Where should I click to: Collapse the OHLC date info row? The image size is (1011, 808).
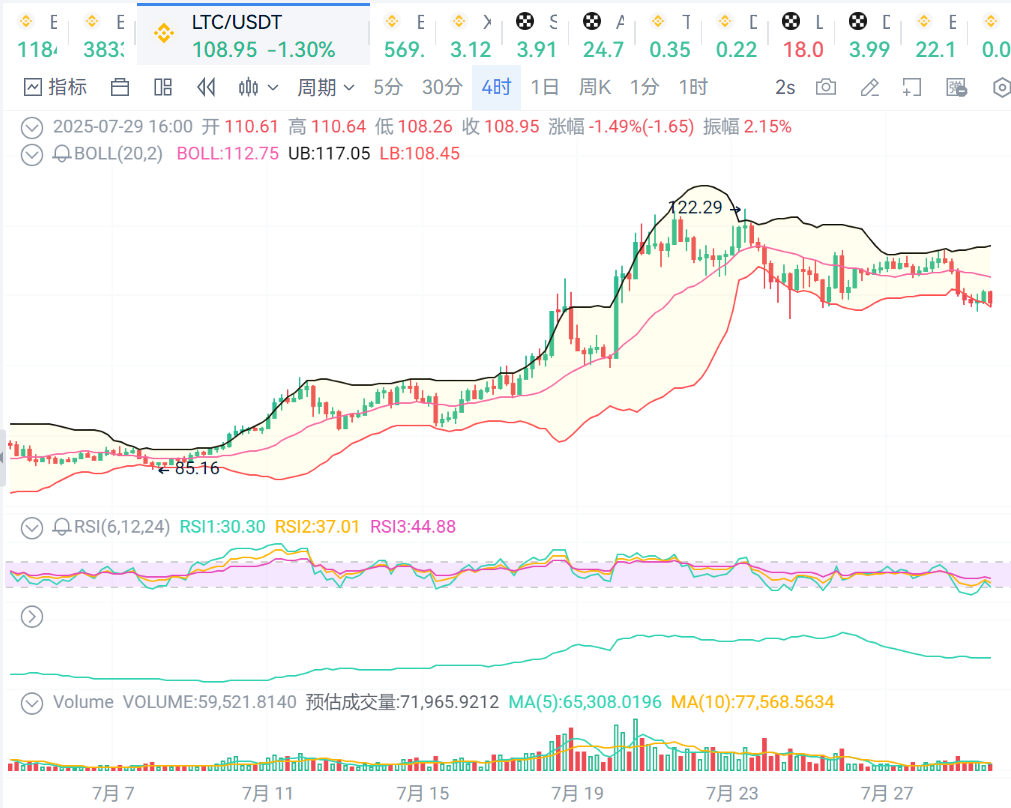click(32, 127)
